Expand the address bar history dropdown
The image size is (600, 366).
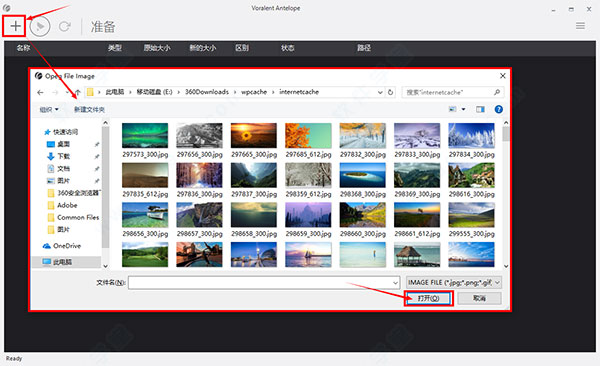point(380,92)
